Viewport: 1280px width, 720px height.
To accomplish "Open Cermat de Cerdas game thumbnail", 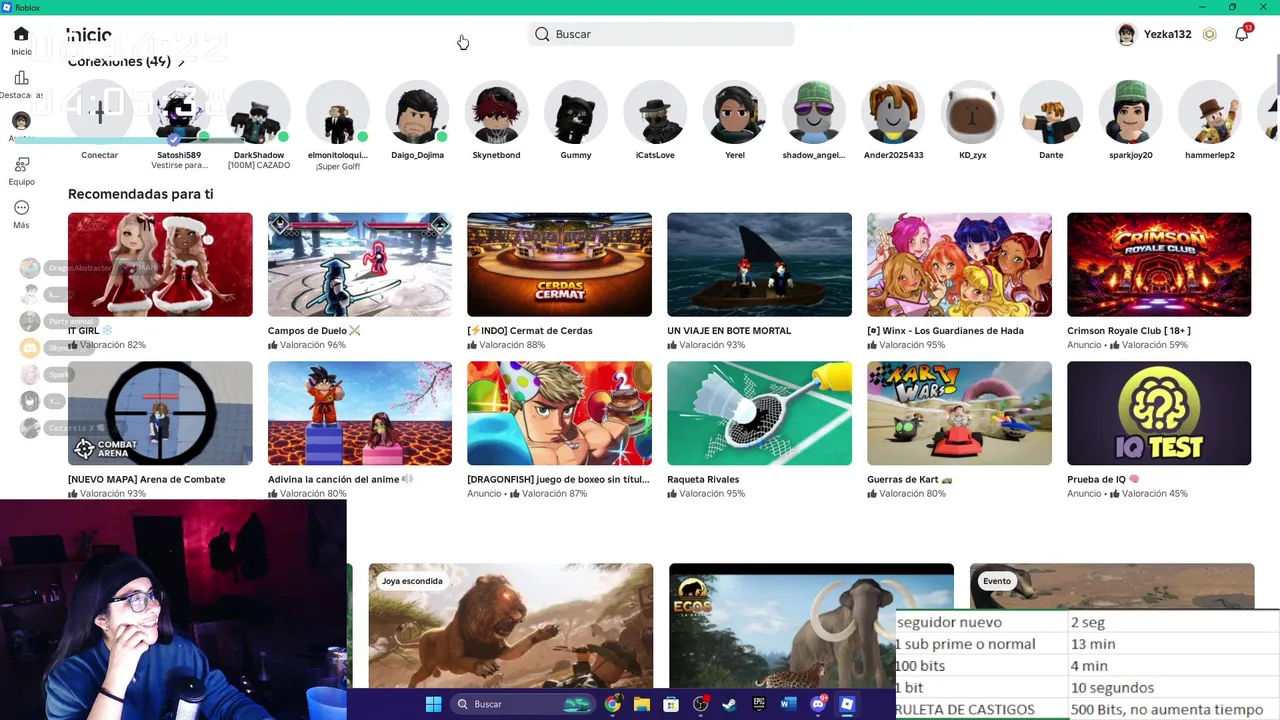I will 559,264.
